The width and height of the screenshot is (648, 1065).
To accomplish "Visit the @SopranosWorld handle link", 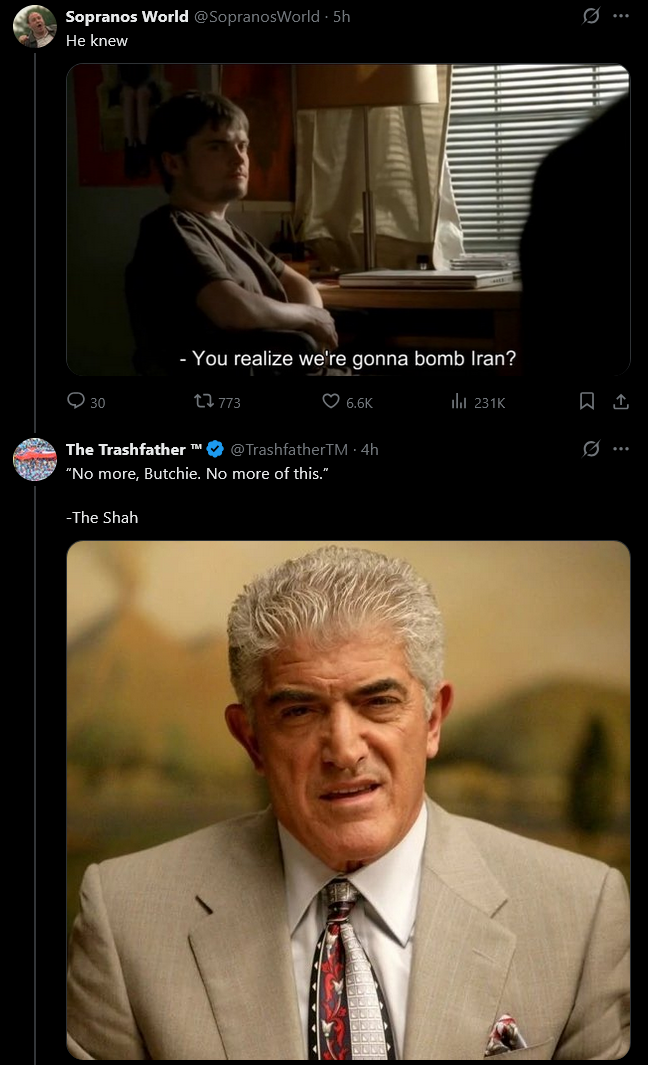I will coord(257,16).
